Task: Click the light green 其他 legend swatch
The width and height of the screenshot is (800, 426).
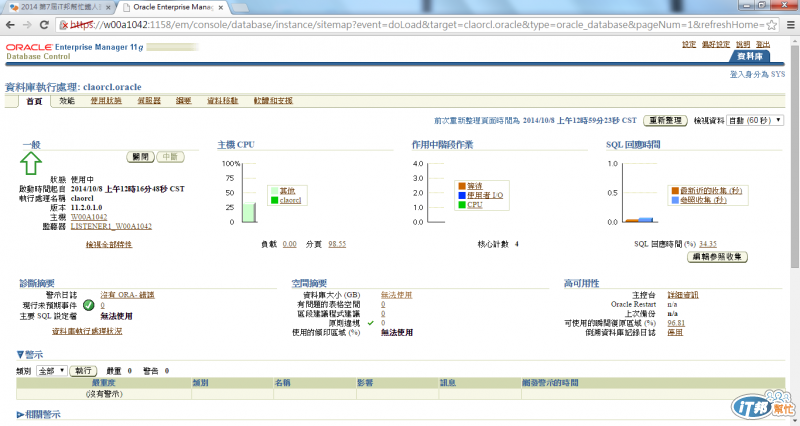Action: 274,191
